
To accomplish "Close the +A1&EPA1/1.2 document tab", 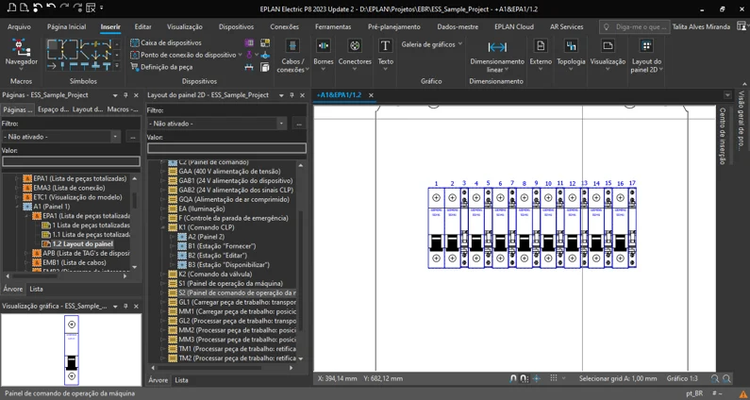I will pos(371,95).
